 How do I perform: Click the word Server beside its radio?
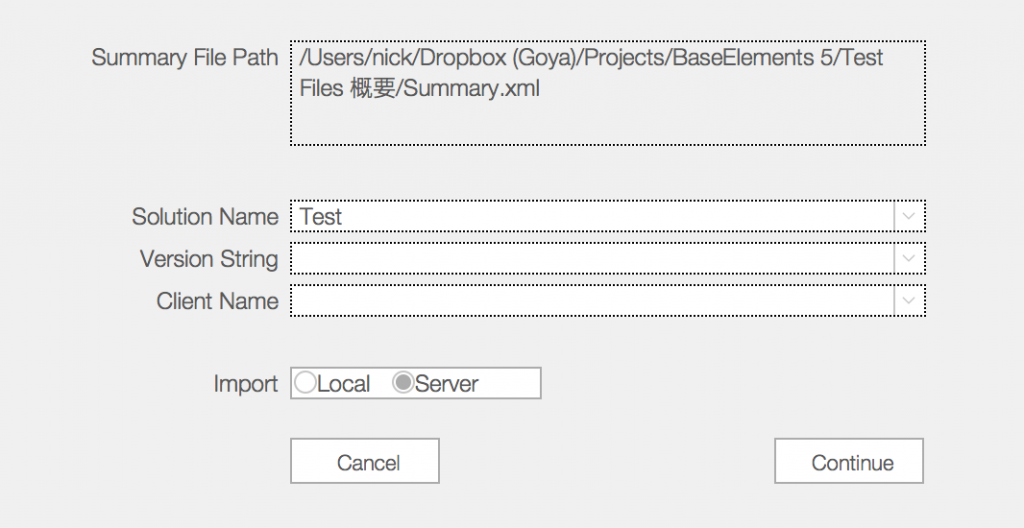[x=447, y=384]
